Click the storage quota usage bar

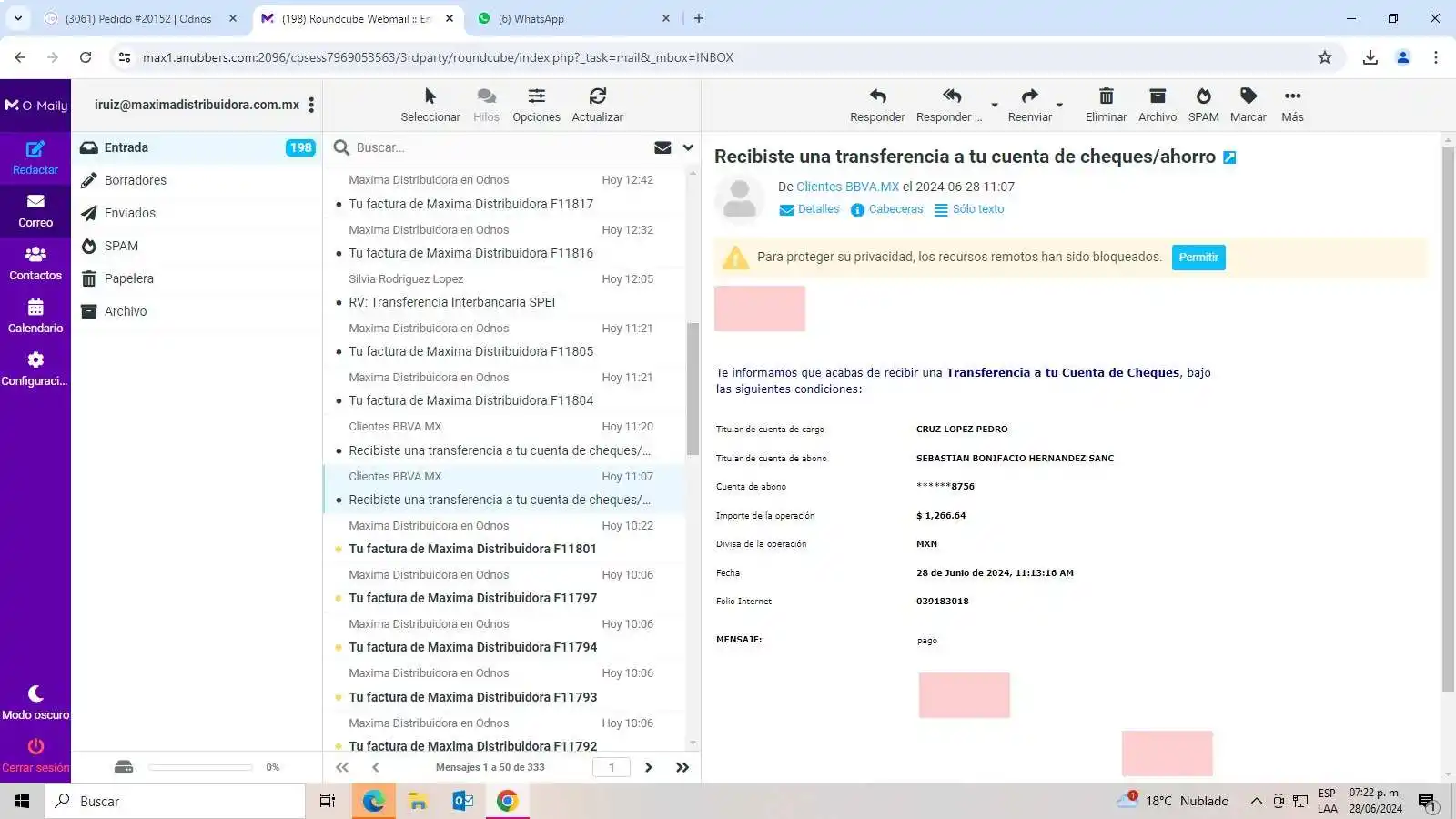pos(200,767)
